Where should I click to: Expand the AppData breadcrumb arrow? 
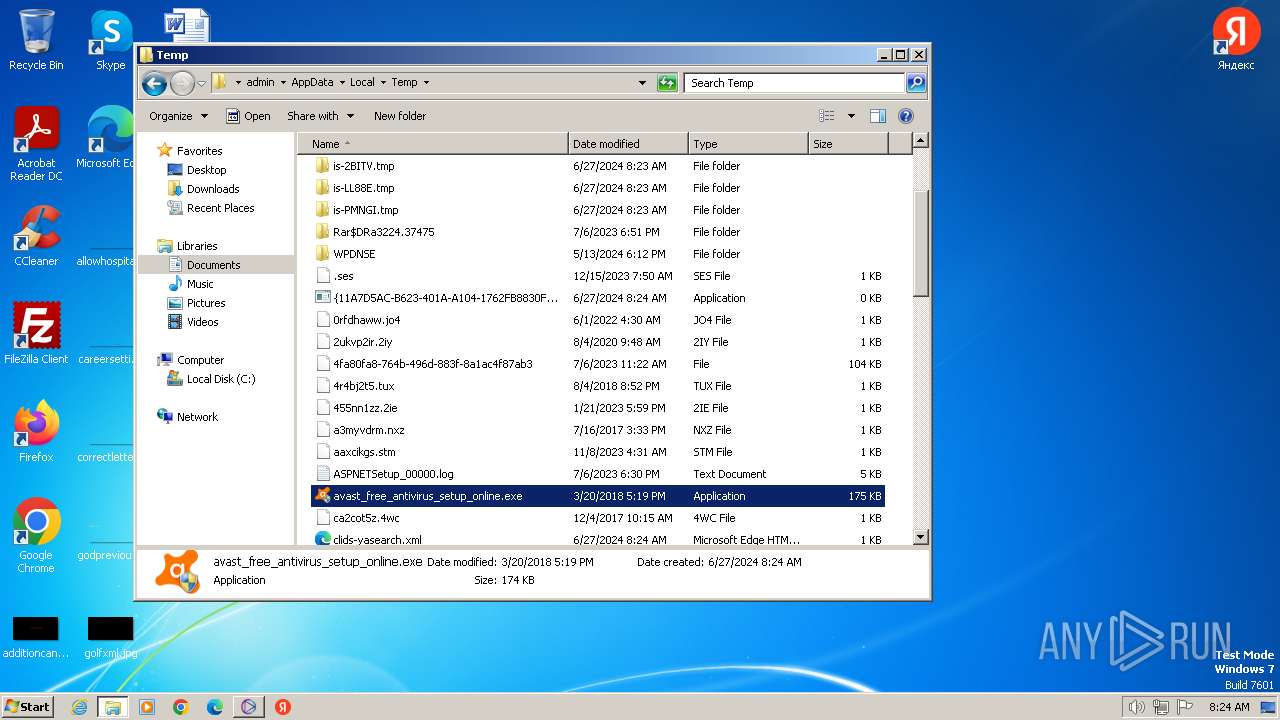click(341, 83)
